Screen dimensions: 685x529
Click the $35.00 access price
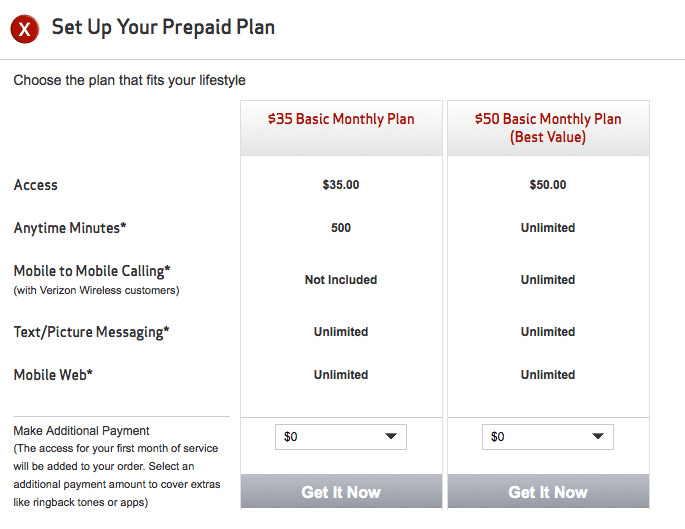coord(341,185)
